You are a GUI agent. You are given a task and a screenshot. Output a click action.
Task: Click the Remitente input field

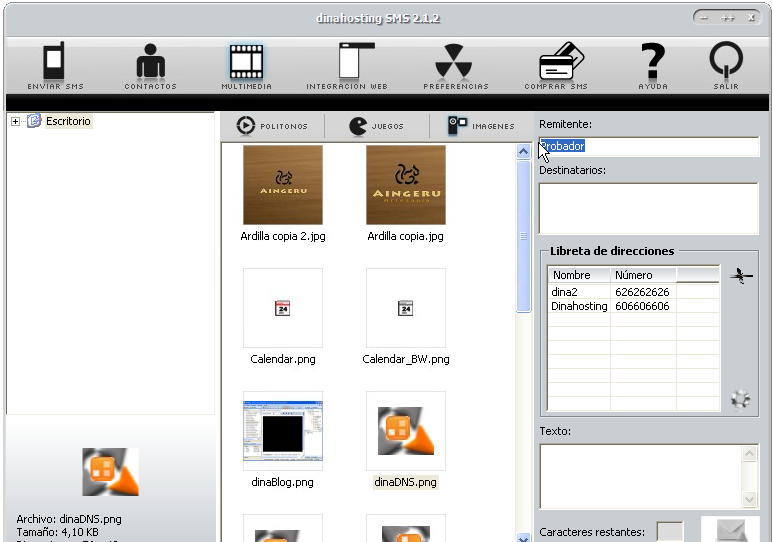(649, 146)
